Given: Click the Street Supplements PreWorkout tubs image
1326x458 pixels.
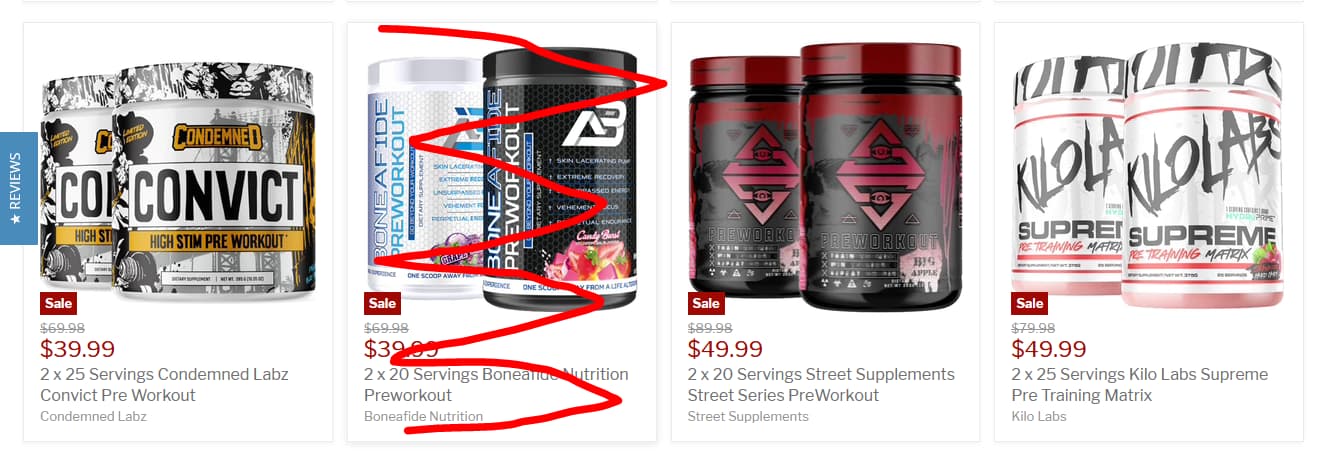Looking at the screenshot, I should (x=826, y=178).
